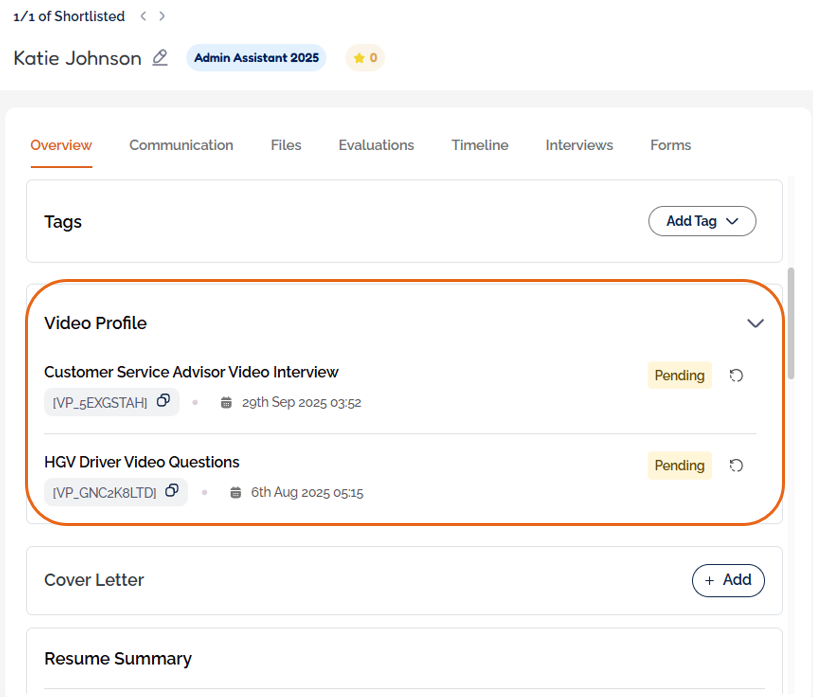Click Pending status of HGV Driver Video Questions
The height and width of the screenshot is (697, 813).
679,466
